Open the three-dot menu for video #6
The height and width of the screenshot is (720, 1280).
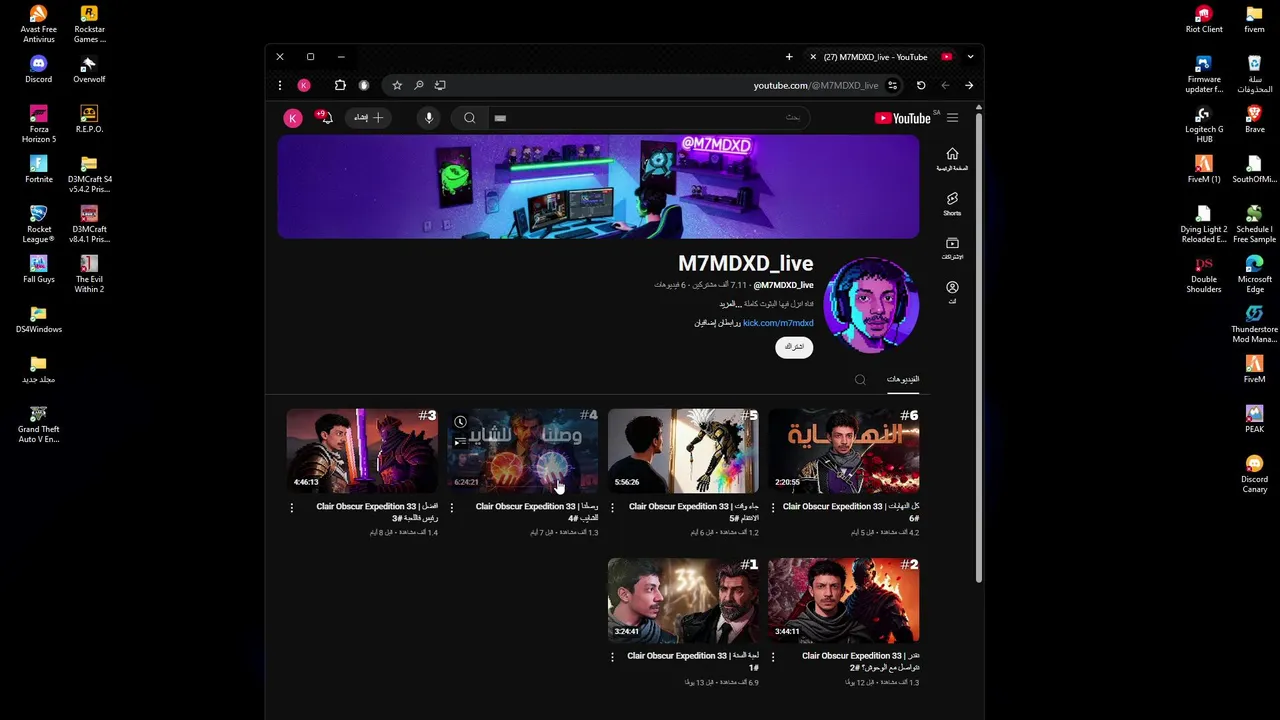click(773, 508)
